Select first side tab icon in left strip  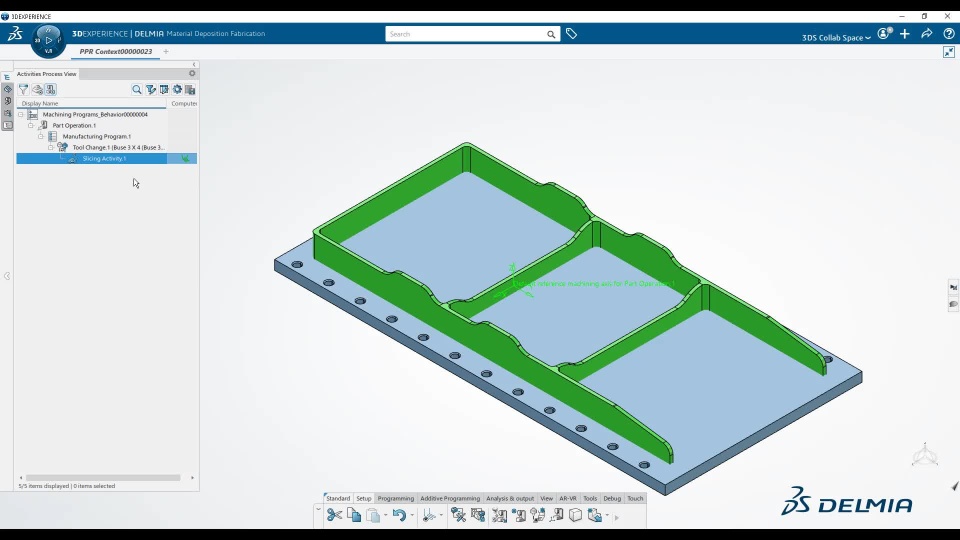click(x=7, y=77)
